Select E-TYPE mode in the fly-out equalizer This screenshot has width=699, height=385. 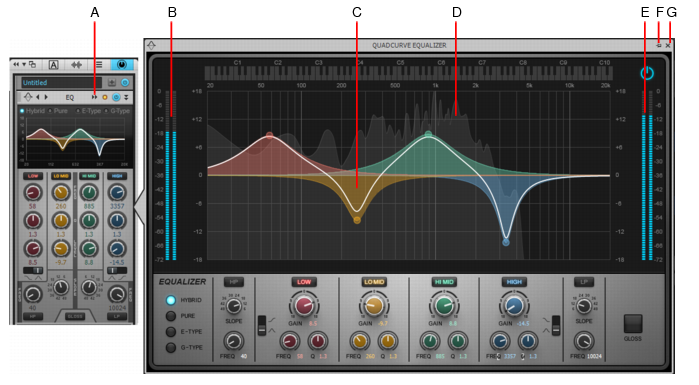pos(171,332)
